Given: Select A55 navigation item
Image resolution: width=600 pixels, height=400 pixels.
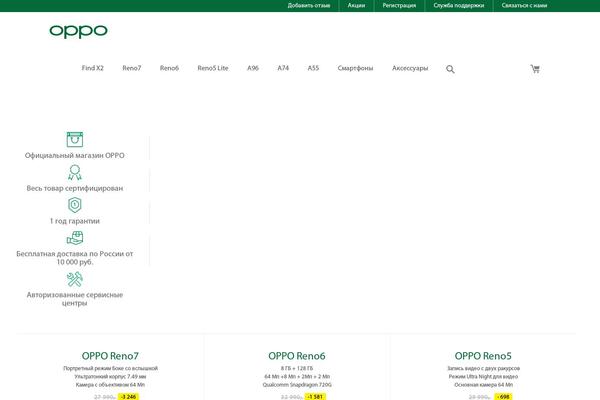Looking at the screenshot, I should pos(313,68).
